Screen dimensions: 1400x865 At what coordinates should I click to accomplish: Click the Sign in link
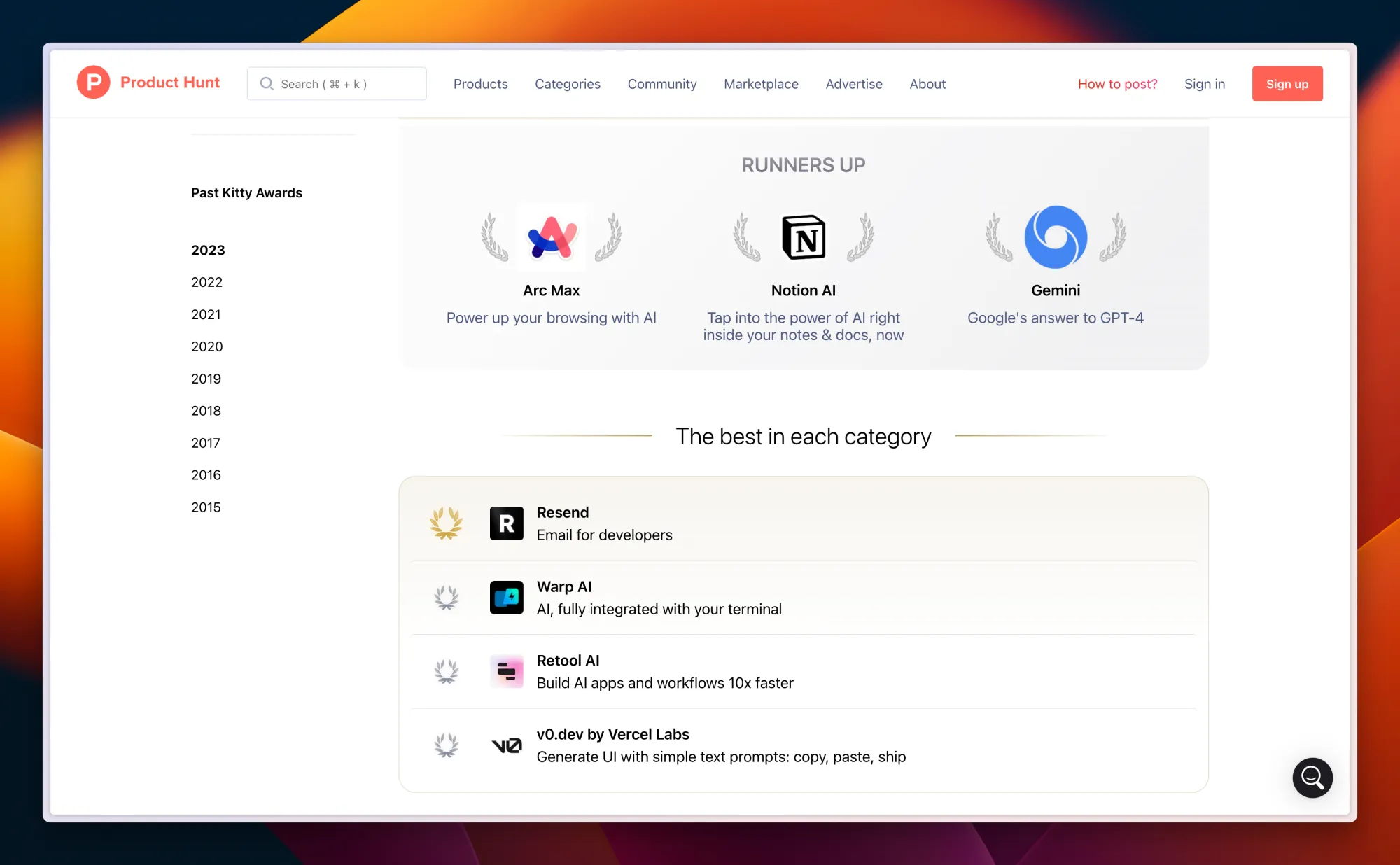point(1204,84)
